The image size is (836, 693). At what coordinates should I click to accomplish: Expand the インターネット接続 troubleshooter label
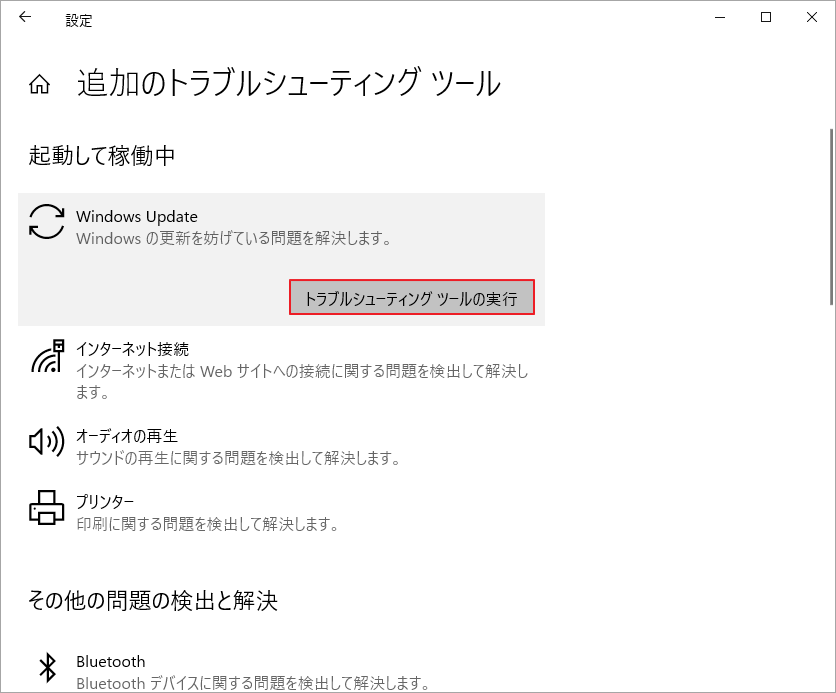point(132,349)
